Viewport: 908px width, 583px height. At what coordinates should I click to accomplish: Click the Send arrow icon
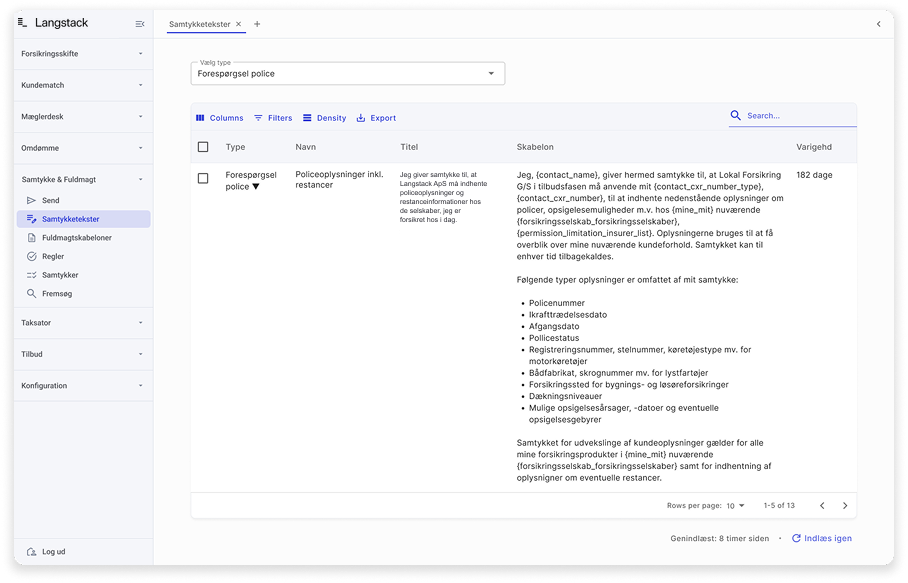click(31, 200)
